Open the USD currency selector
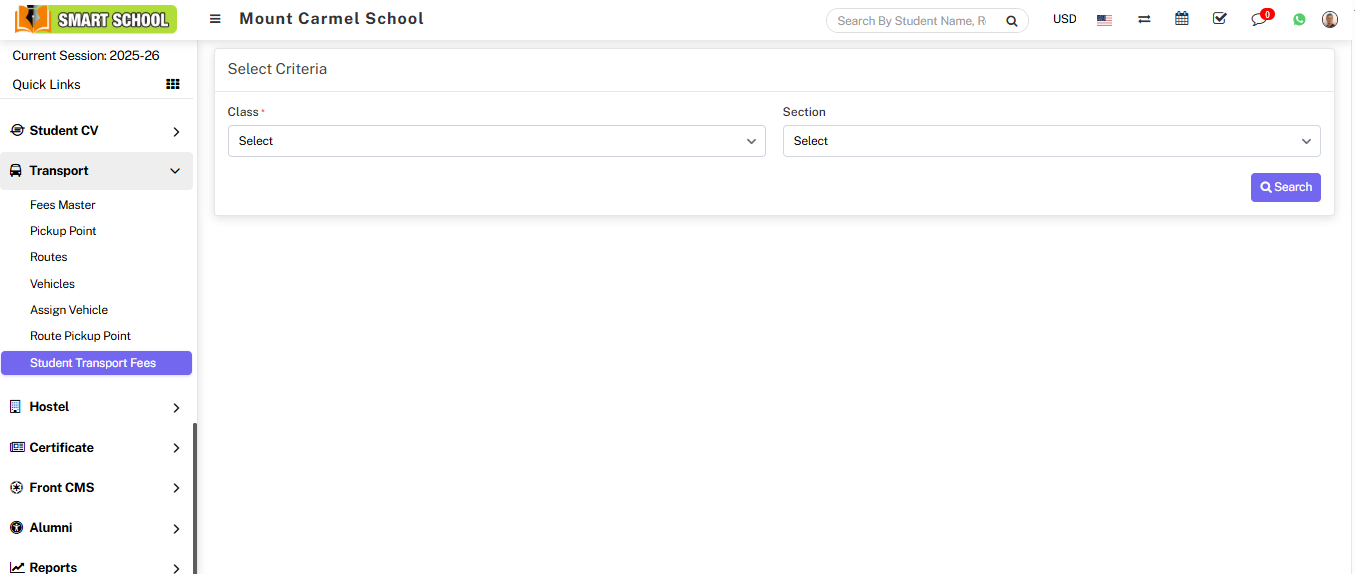This screenshot has height=574, width=1355. click(x=1064, y=20)
